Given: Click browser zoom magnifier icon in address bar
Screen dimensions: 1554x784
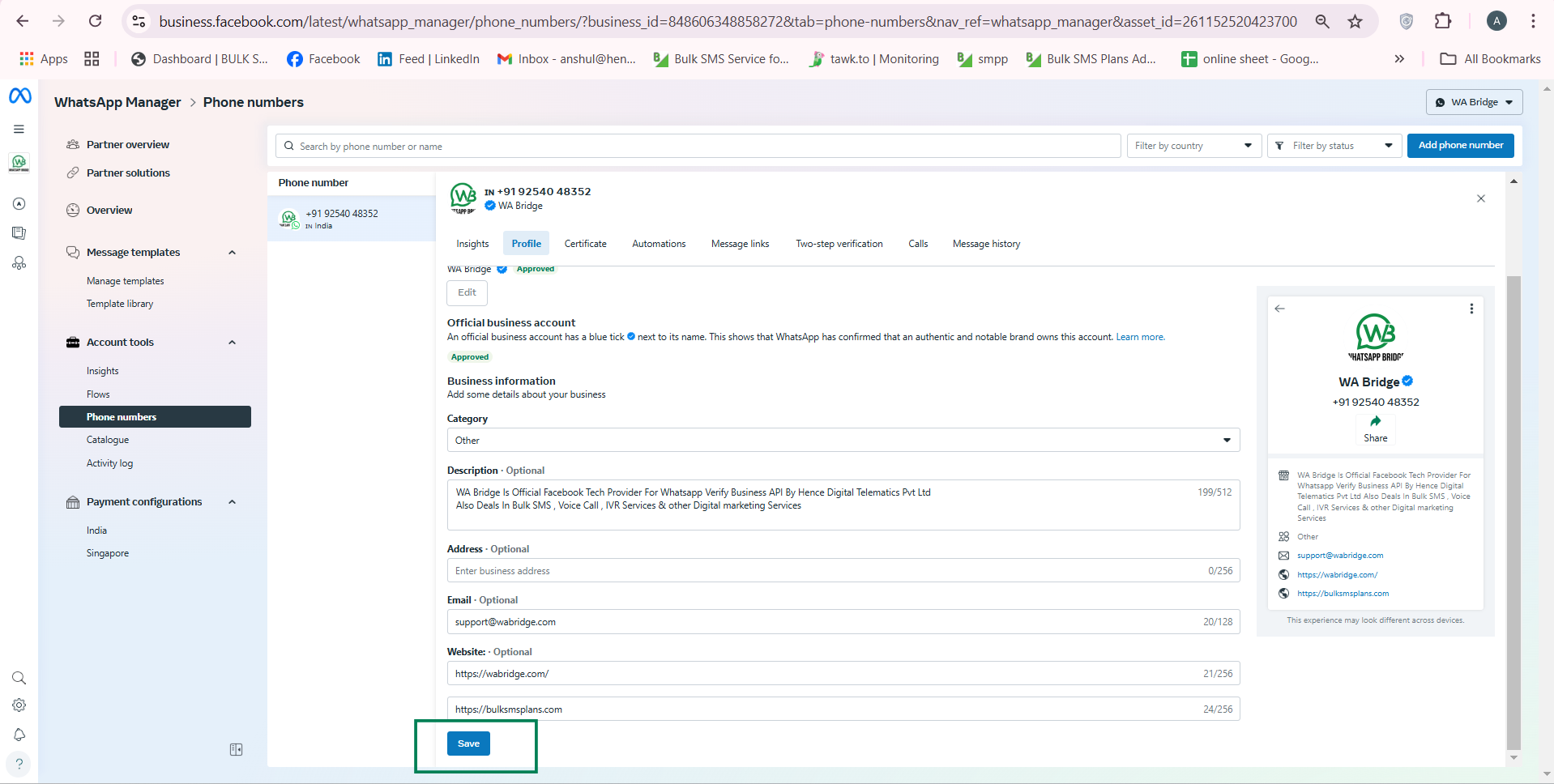Looking at the screenshot, I should 1322,21.
